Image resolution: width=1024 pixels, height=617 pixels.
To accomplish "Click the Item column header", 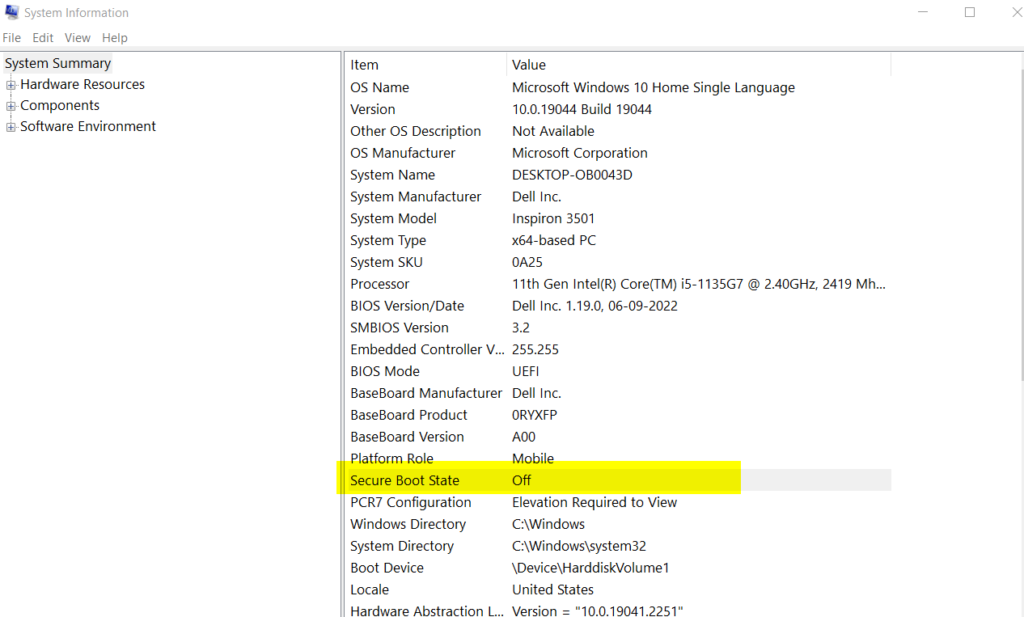I will pos(364,64).
